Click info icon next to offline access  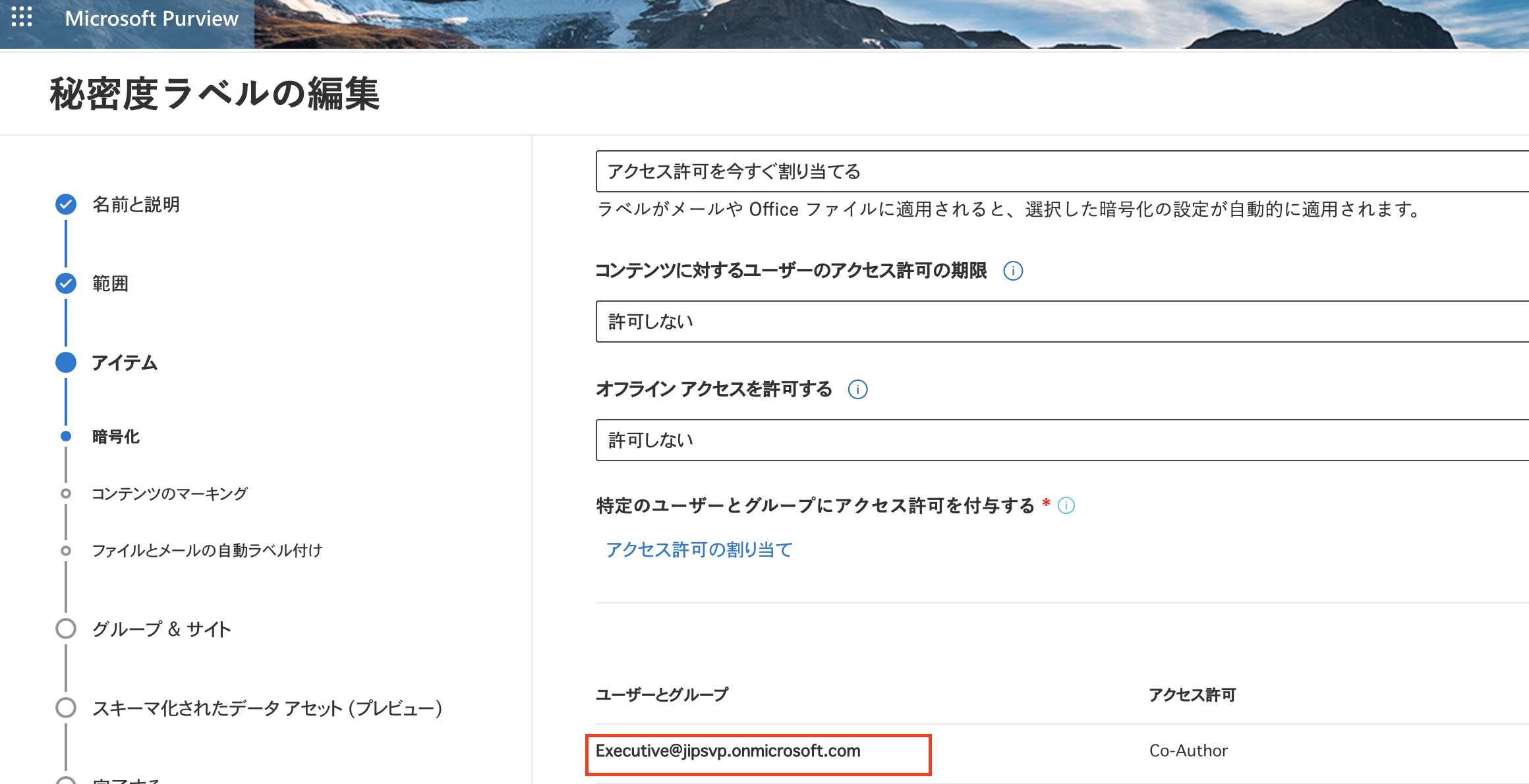[857, 389]
